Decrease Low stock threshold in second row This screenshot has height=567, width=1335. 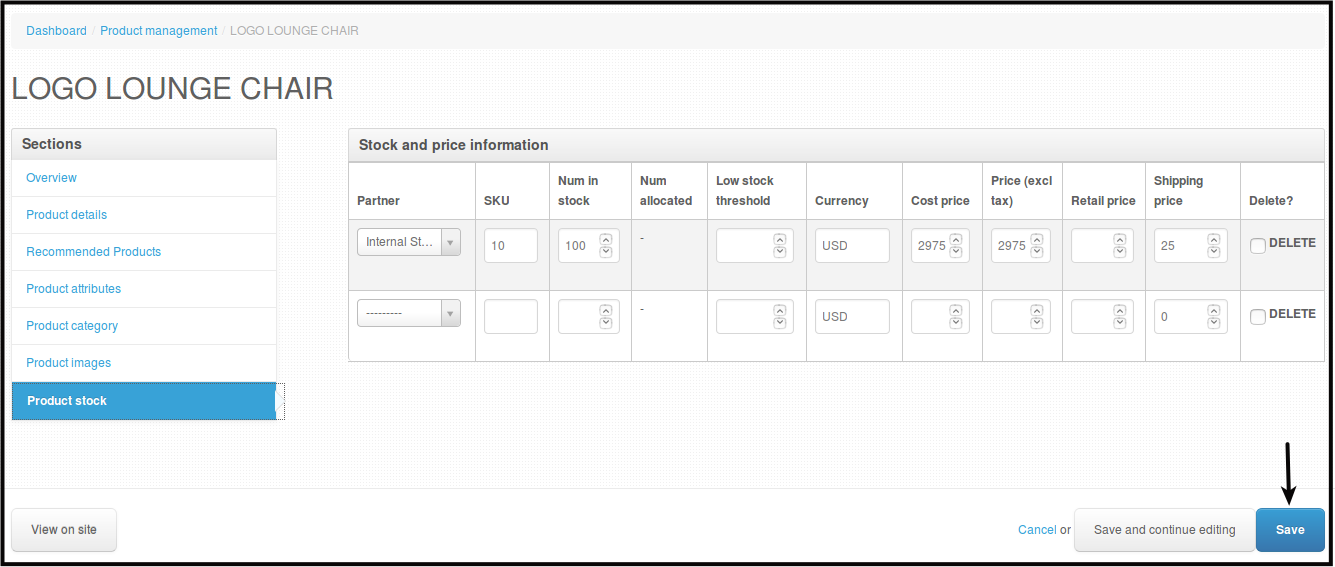click(x=780, y=323)
